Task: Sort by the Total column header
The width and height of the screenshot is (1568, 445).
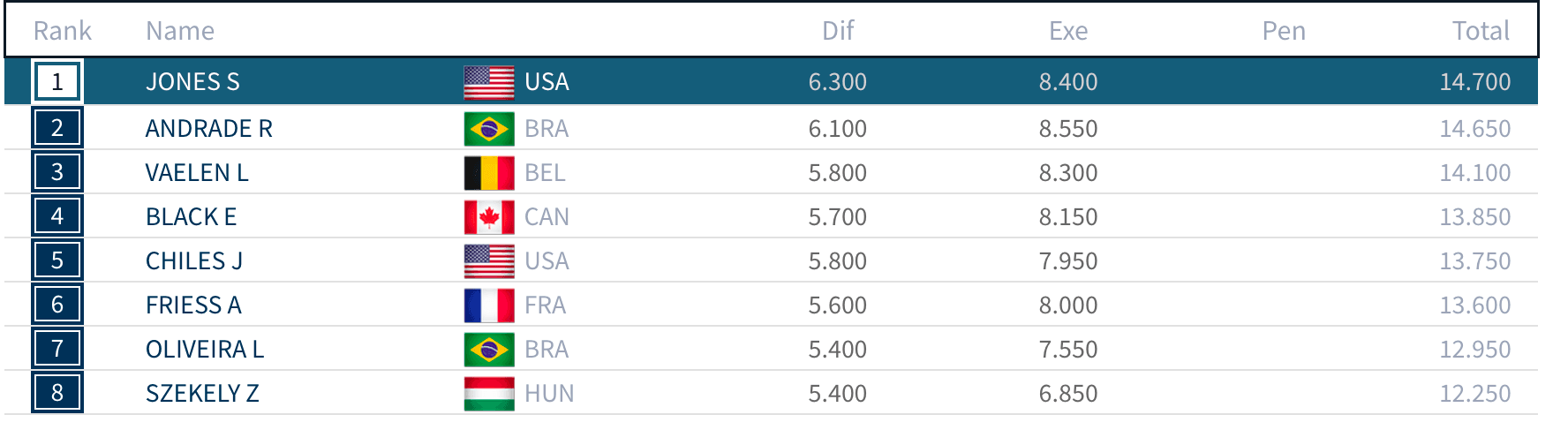Action: click(x=1481, y=31)
